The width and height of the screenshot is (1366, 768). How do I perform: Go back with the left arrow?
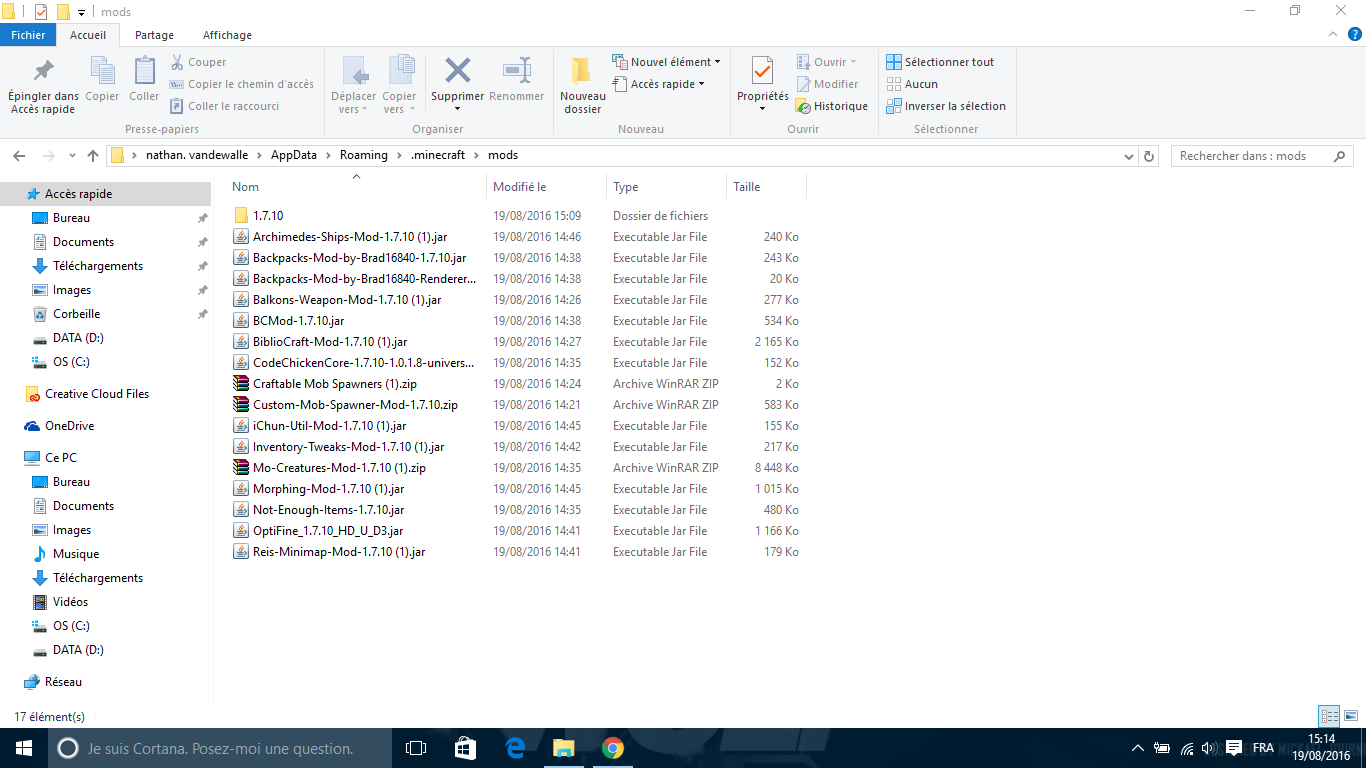pyautogui.click(x=19, y=156)
